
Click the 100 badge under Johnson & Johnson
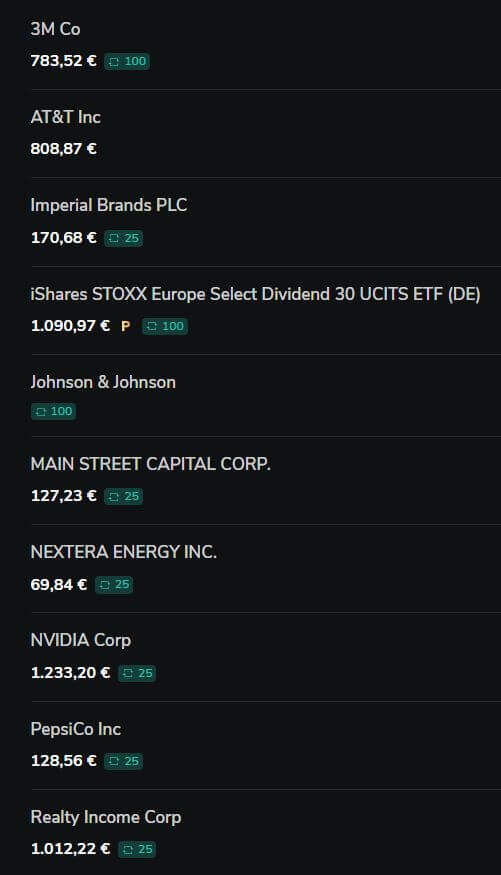[x=54, y=412]
